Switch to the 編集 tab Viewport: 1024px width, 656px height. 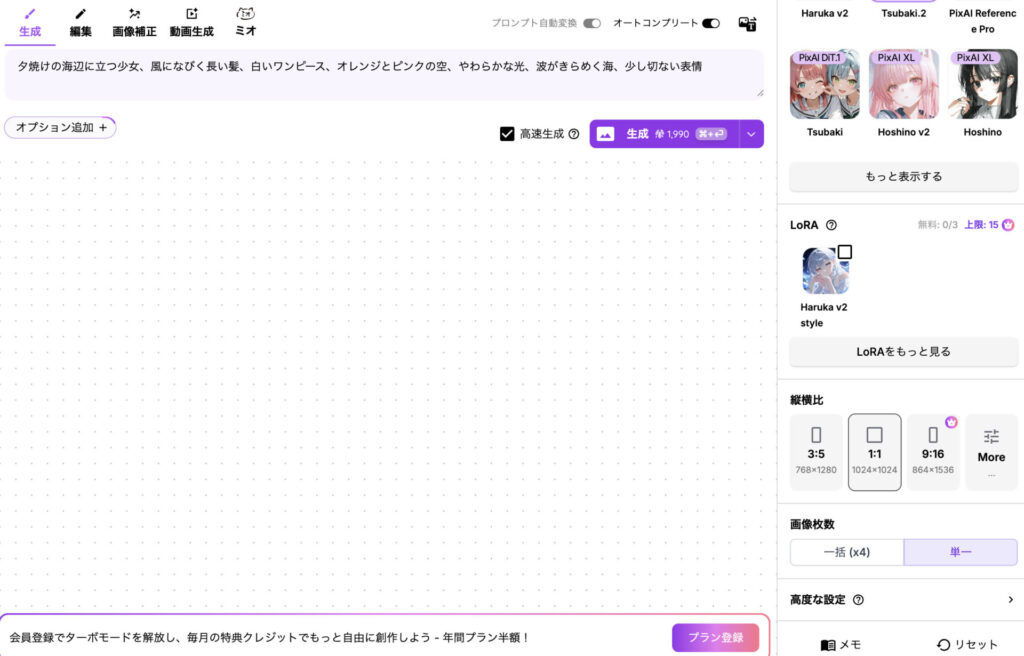(81, 23)
